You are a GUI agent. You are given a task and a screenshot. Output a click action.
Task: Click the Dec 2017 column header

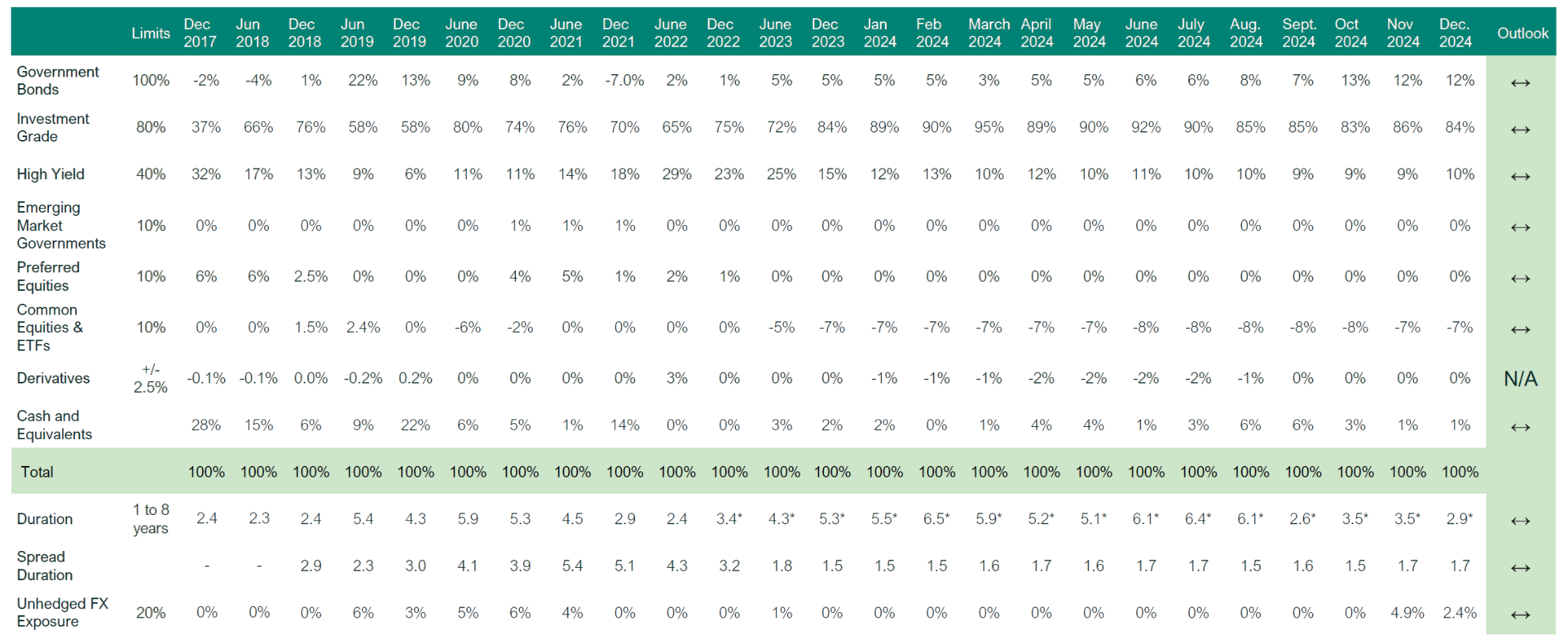[x=199, y=33]
